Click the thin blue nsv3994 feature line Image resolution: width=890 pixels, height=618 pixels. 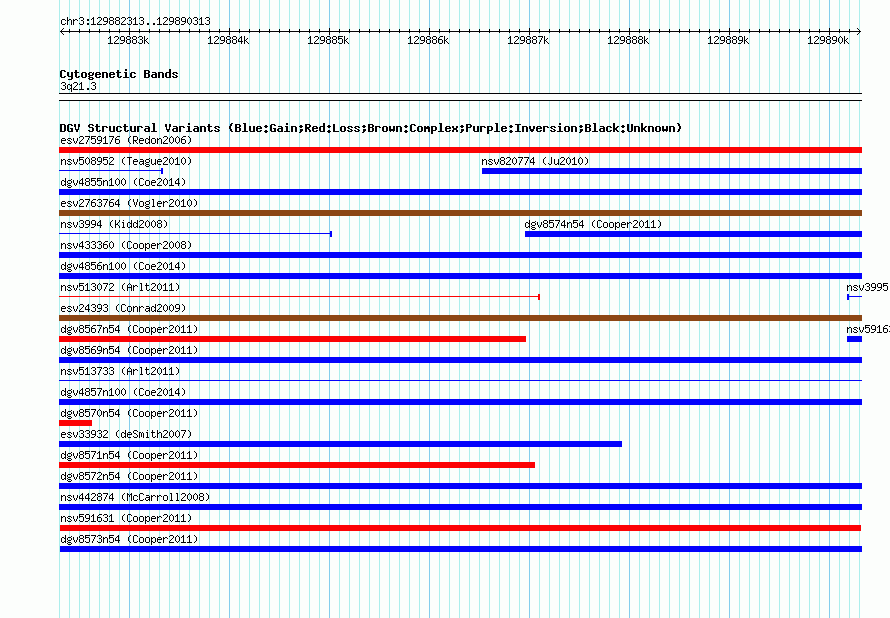click(x=195, y=234)
